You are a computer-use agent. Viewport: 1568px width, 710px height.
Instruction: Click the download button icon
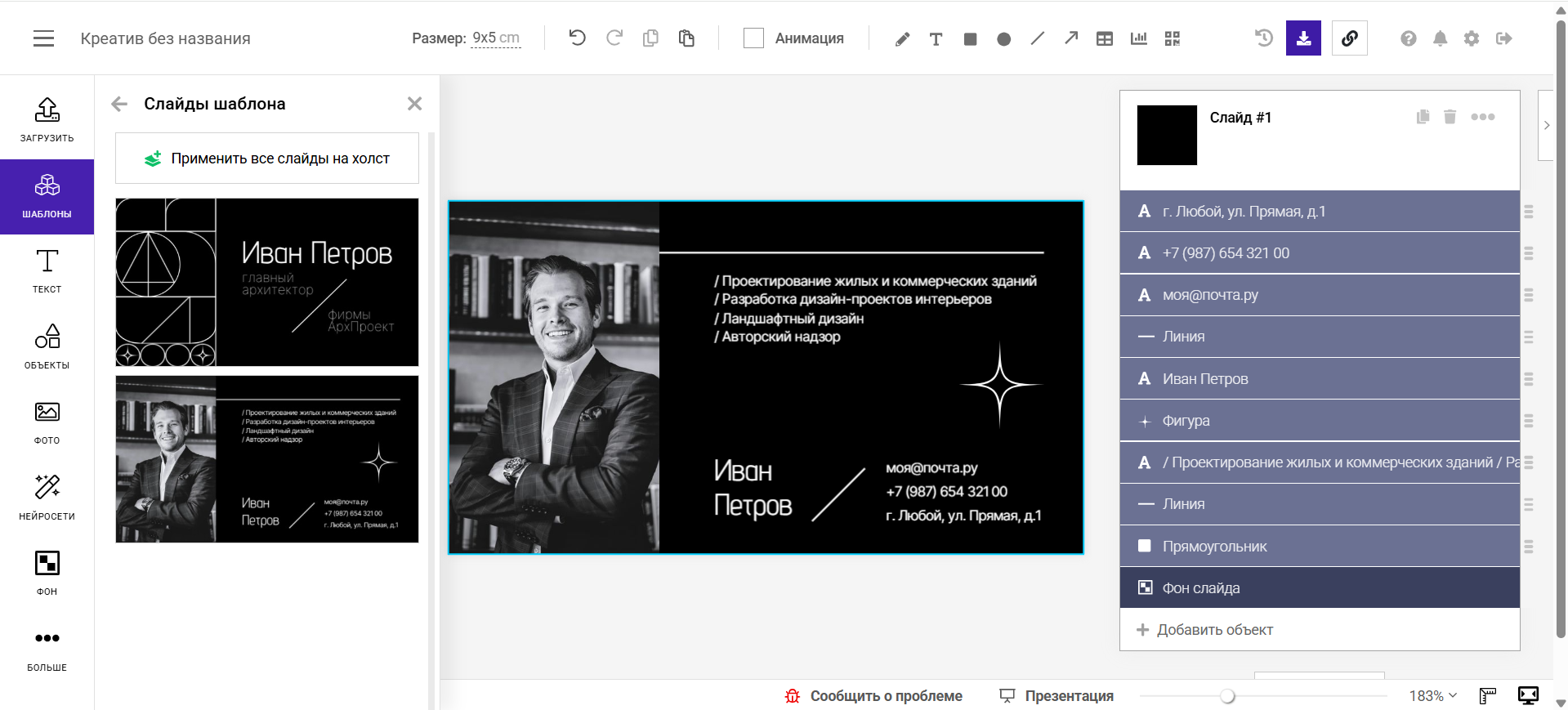point(1303,38)
